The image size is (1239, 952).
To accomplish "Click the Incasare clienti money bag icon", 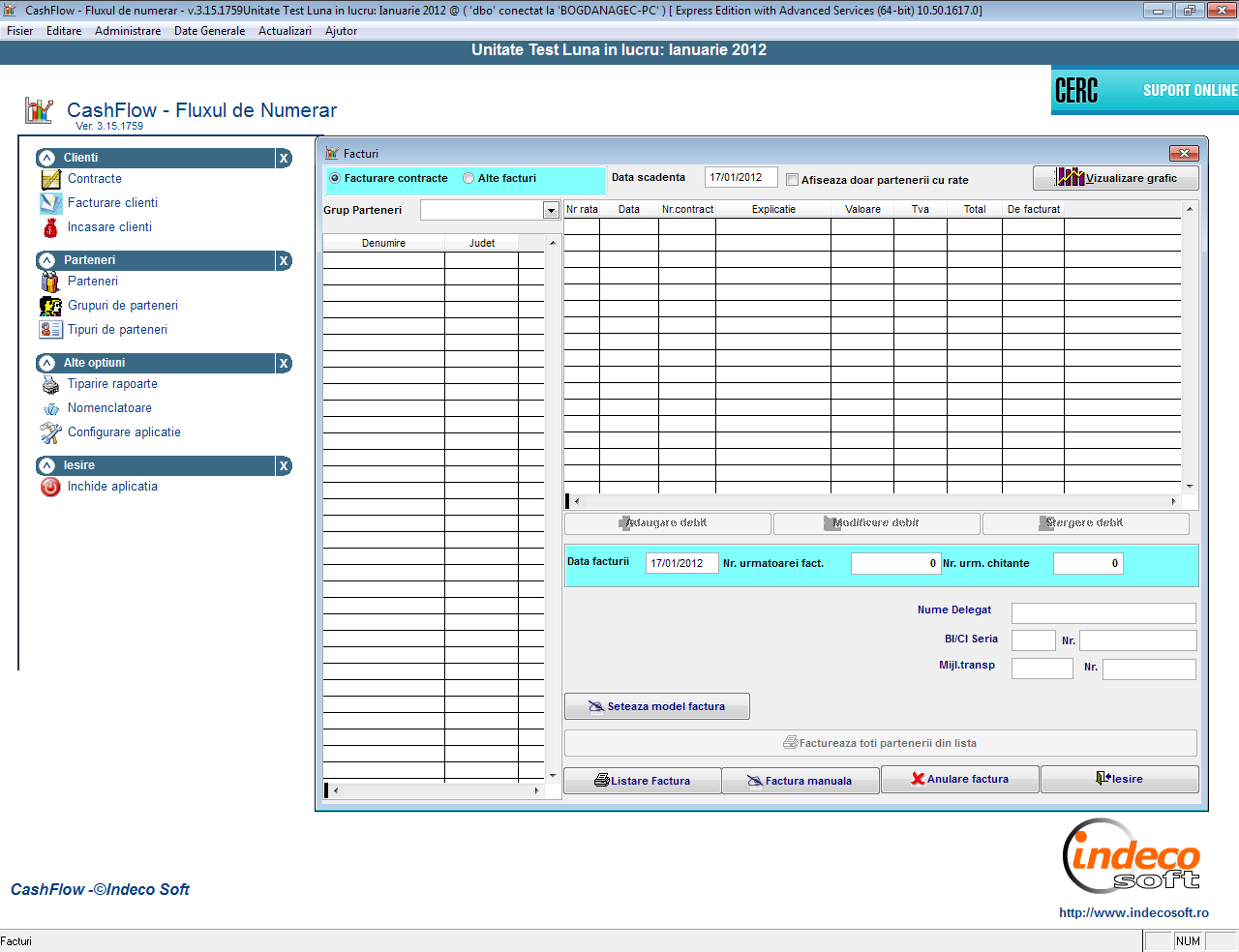I will 50,227.
